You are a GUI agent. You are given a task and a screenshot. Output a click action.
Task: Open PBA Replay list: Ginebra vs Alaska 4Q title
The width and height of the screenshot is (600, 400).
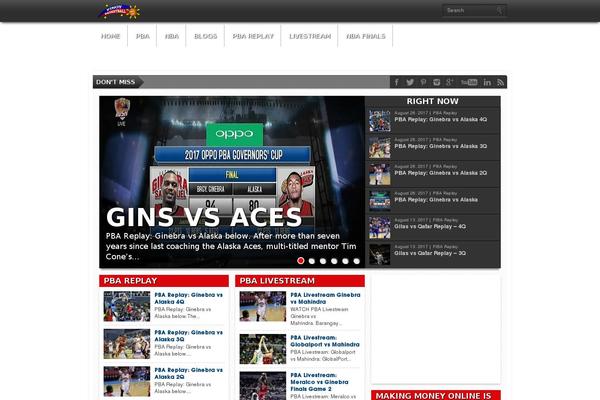188,298
